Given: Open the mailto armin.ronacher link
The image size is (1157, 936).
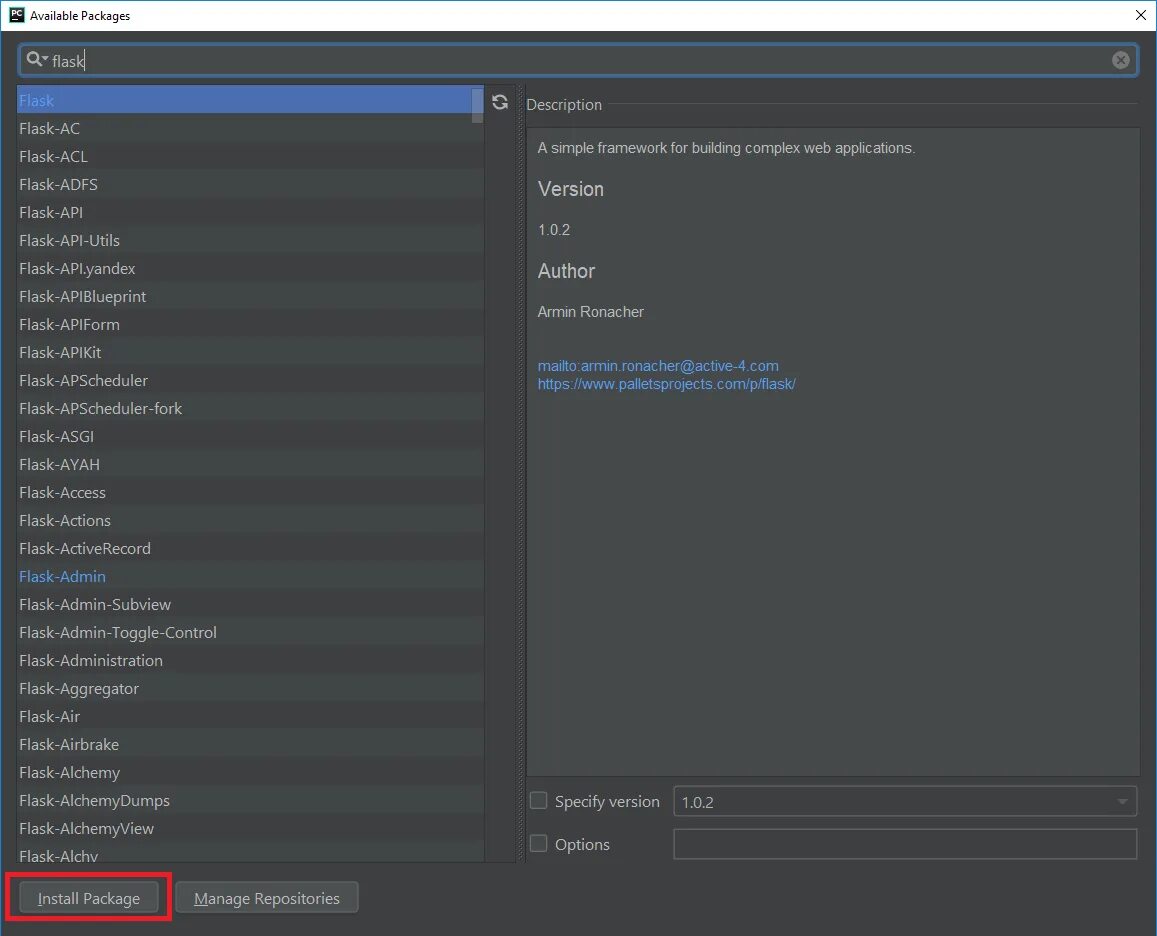Looking at the screenshot, I should click(x=657, y=365).
